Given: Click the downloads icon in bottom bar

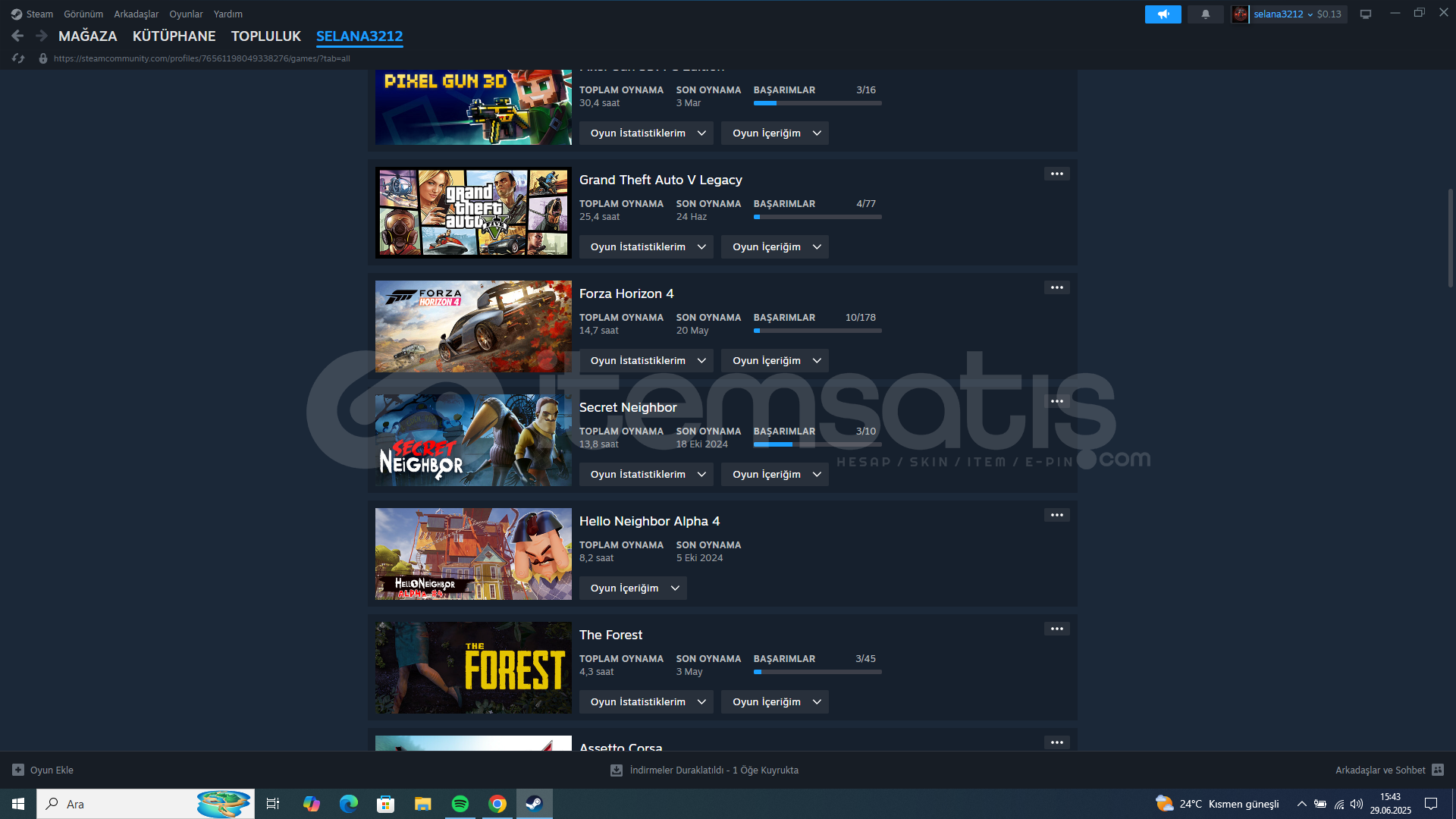Looking at the screenshot, I should pyautogui.click(x=617, y=770).
